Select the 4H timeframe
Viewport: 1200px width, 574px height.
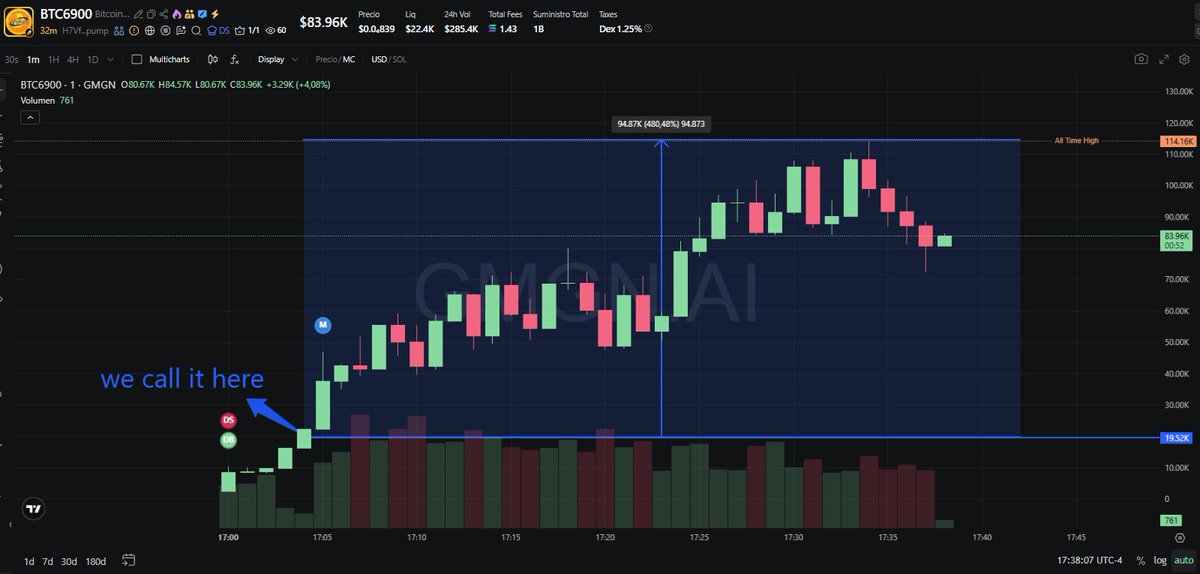73,59
